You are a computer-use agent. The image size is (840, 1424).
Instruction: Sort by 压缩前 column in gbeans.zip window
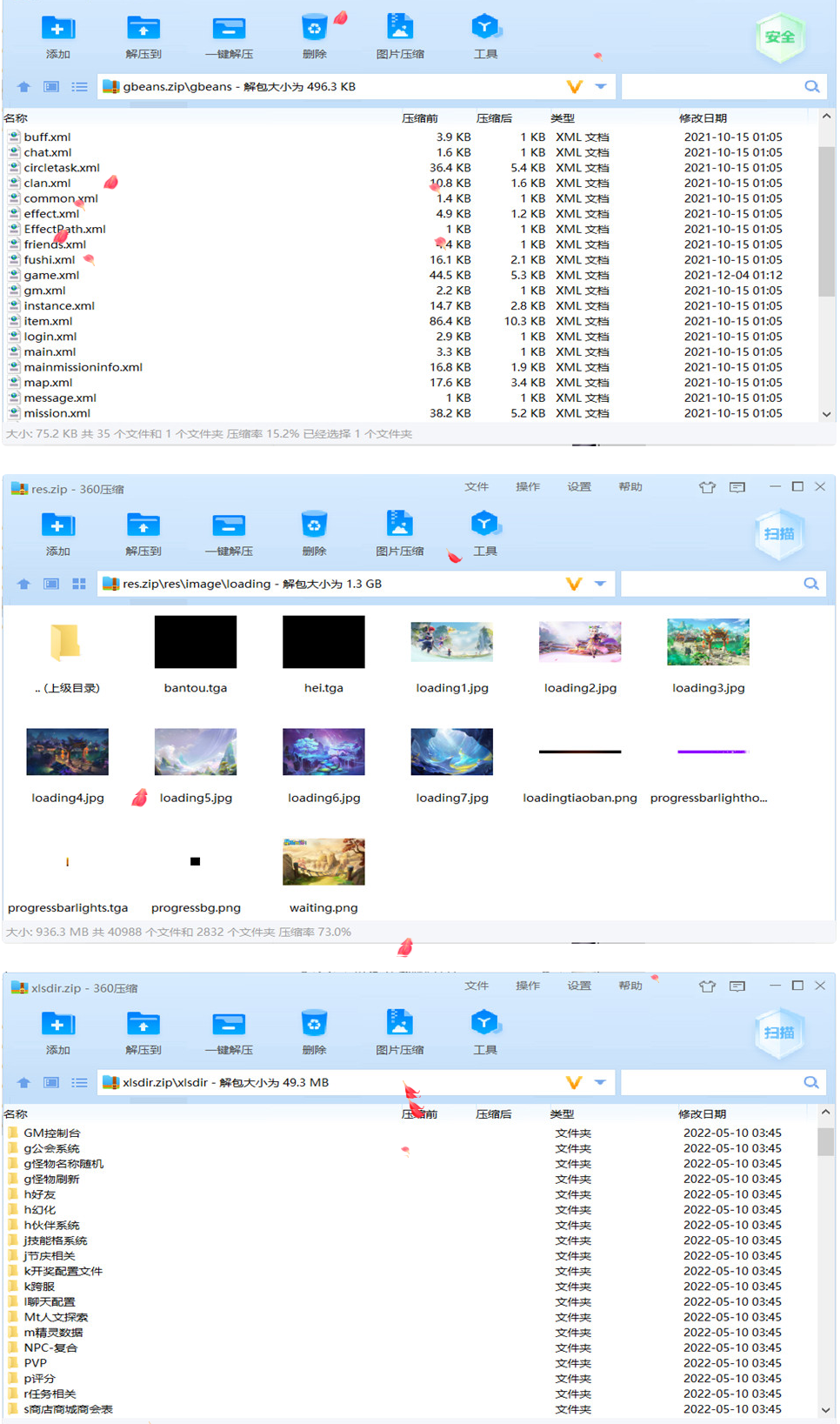click(x=420, y=118)
